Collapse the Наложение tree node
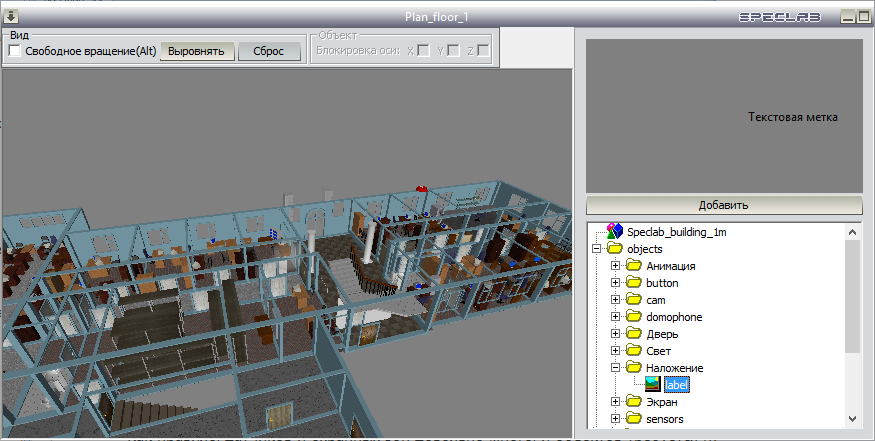Viewport: 875px width, 441px height. 615,367
